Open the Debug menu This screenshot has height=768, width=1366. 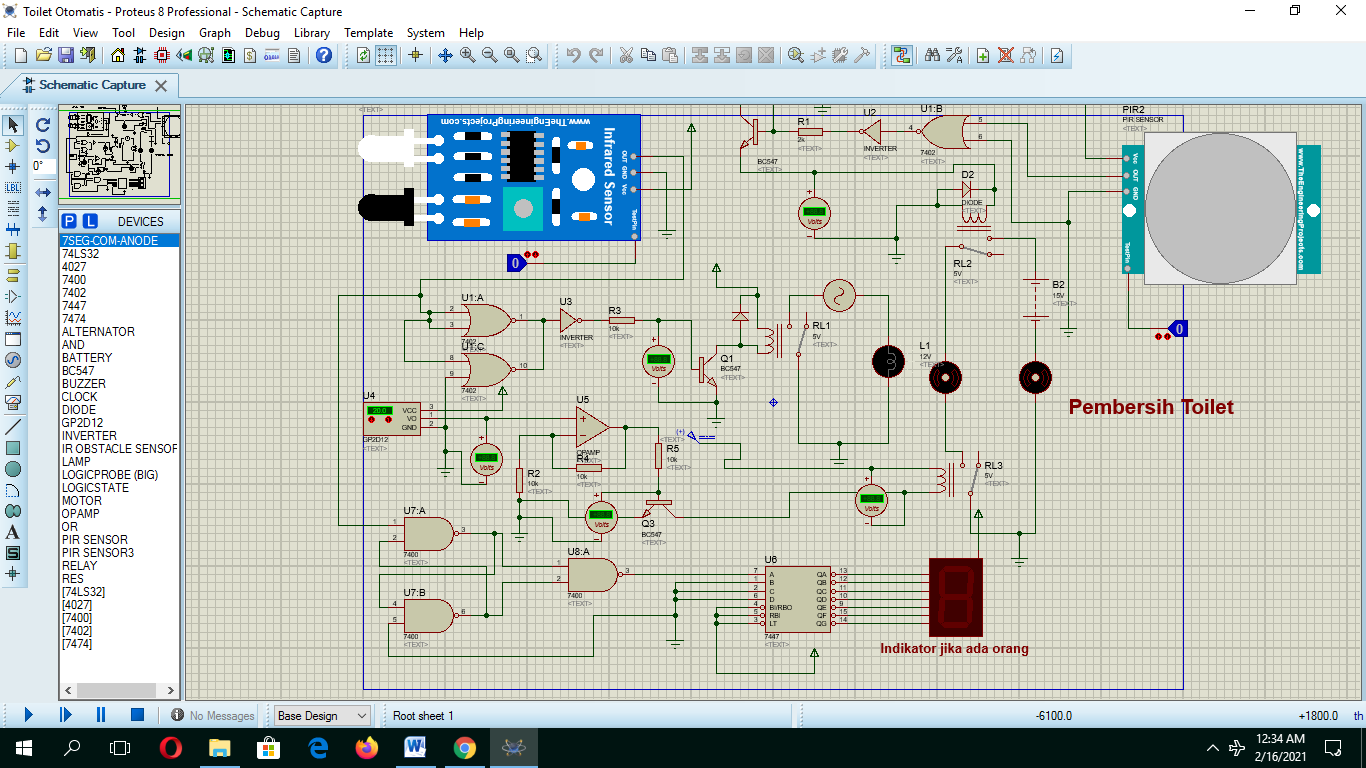point(262,33)
